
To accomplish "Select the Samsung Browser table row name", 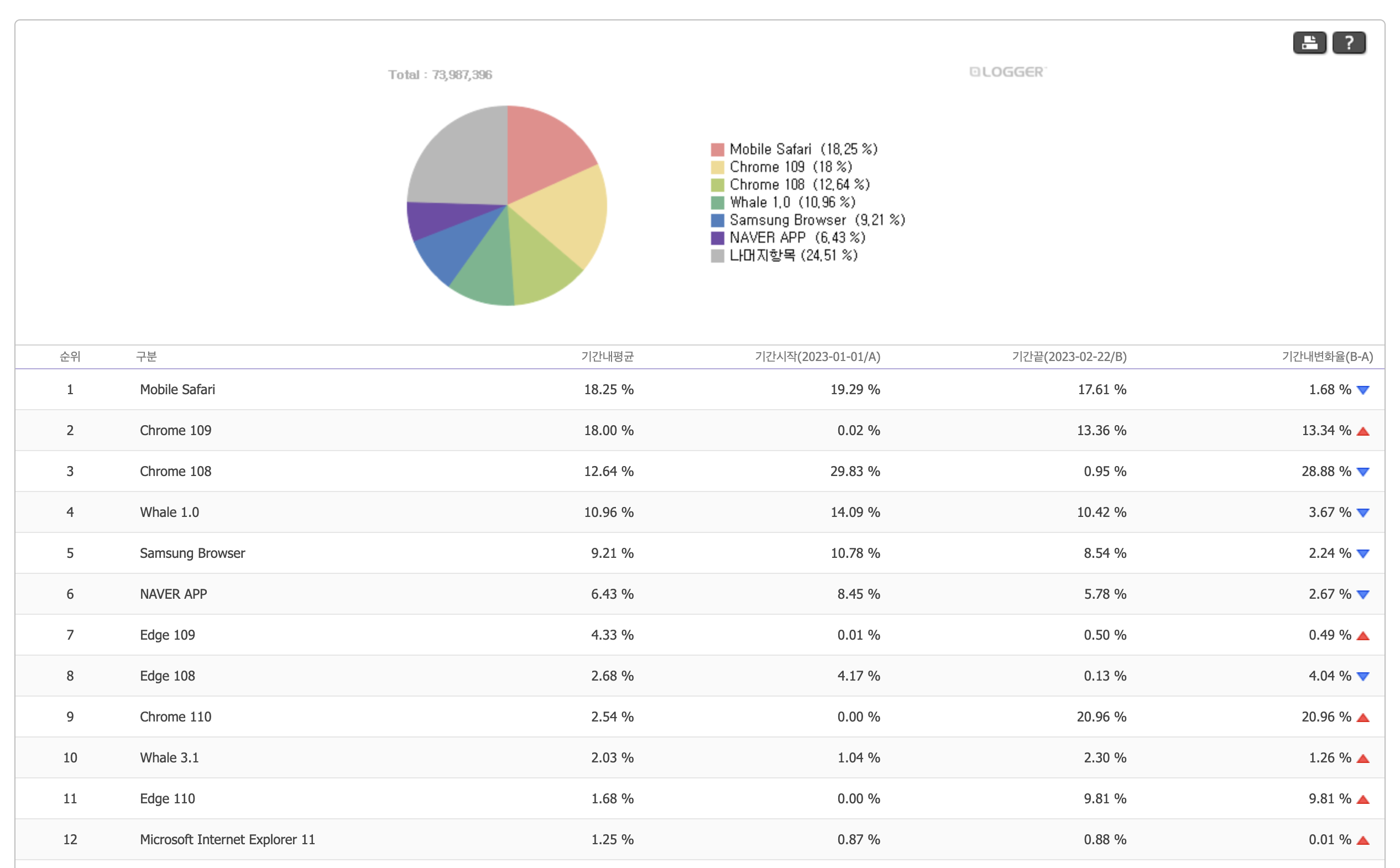I will pyautogui.click(x=192, y=553).
